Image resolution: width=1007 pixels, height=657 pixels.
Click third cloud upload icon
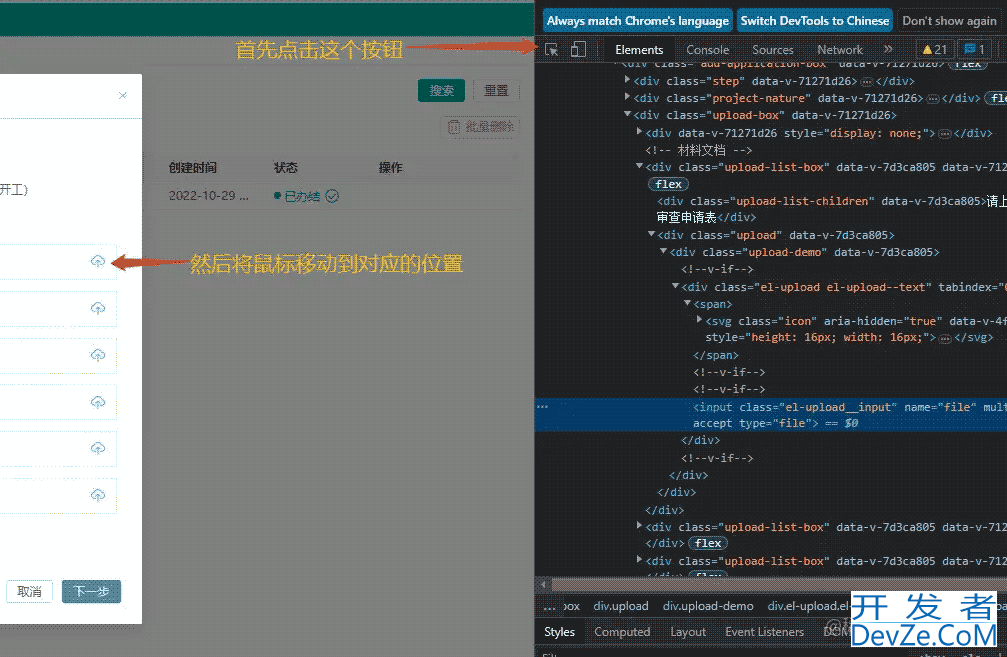[x=98, y=355]
